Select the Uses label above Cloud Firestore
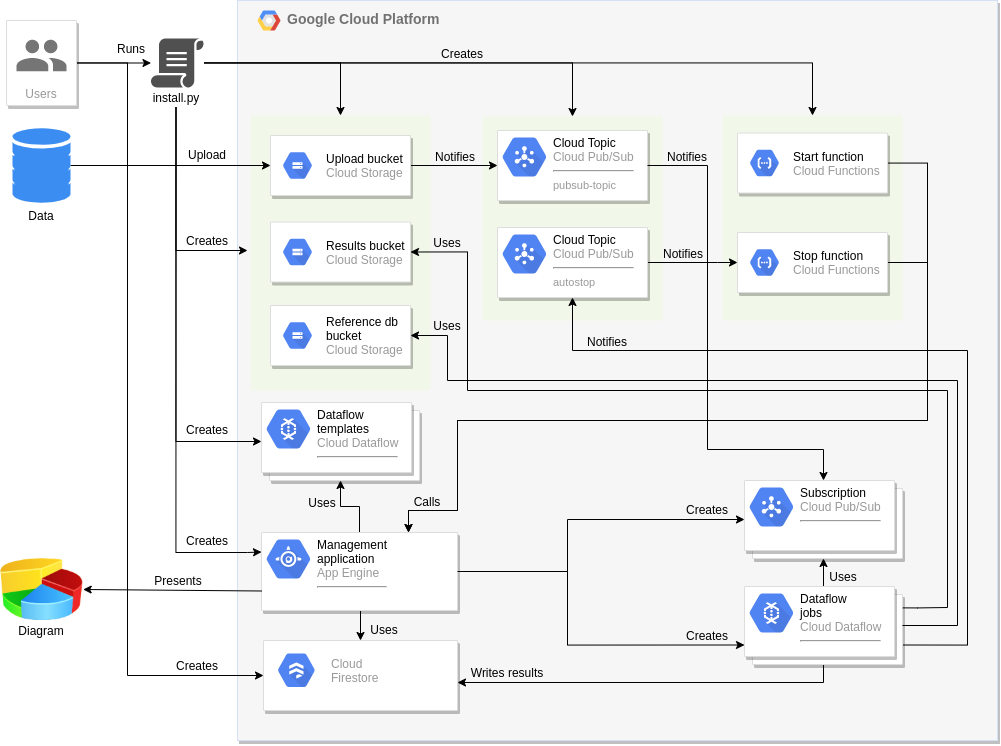Image resolution: width=1001 pixels, height=746 pixels. [384, 630]
